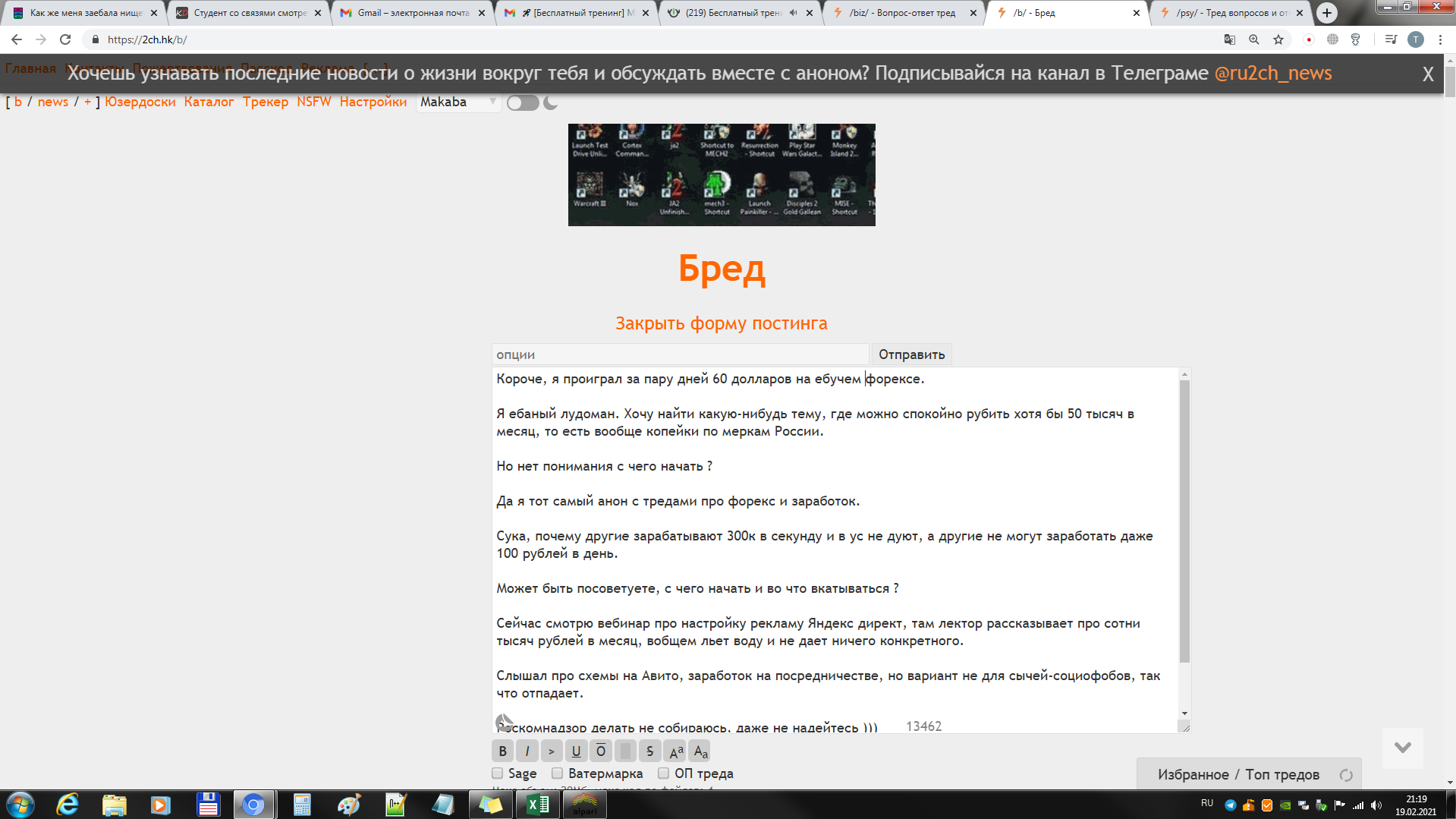The image size is (1456, 819).
Task: Click the scroll-down chevron button
Action: [1403, 748]
